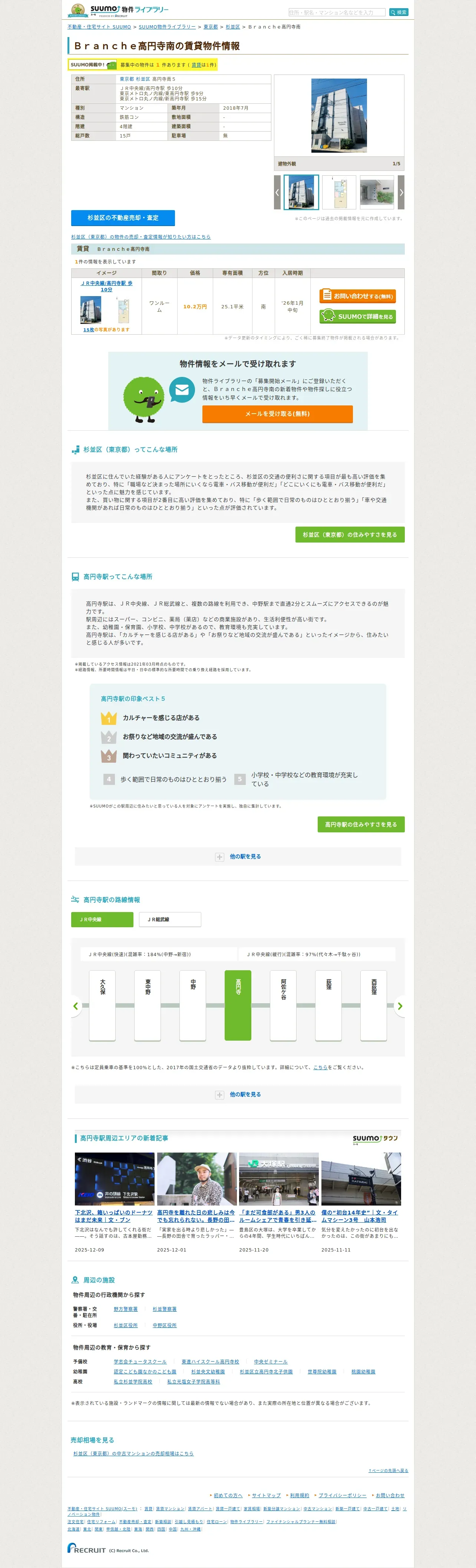Screen dimensions: 476x1568
Task: Open the プライバシーポリシー footer link
Action: 343,1495
